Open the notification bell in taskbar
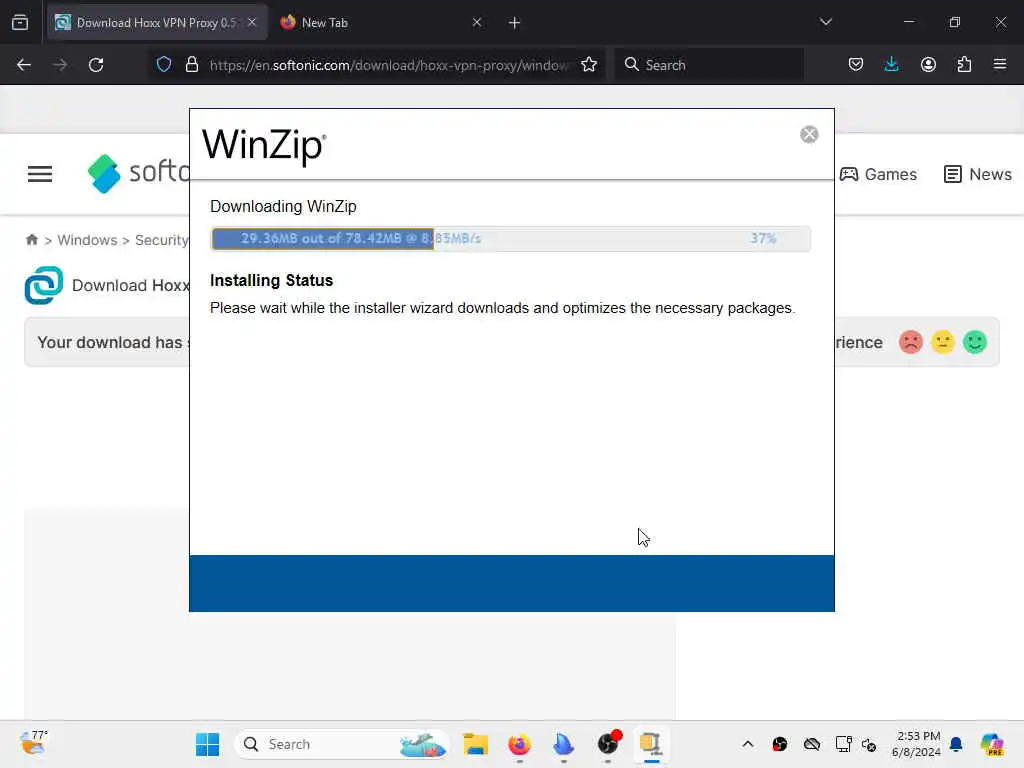This screenshot has width=1024, height=768. 955,744
